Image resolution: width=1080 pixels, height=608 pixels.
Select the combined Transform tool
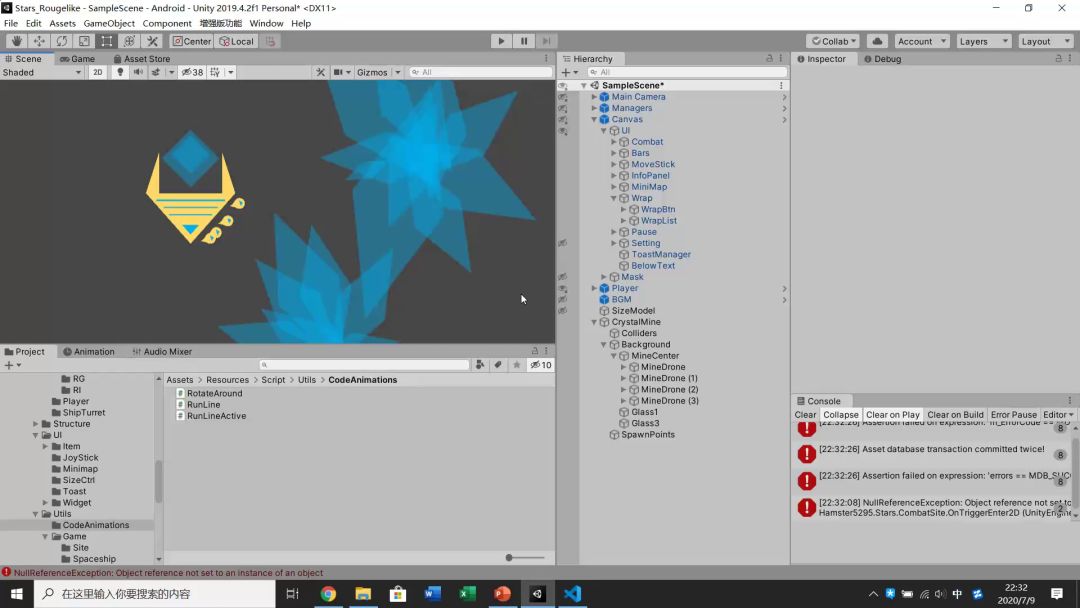coord(129,41)
